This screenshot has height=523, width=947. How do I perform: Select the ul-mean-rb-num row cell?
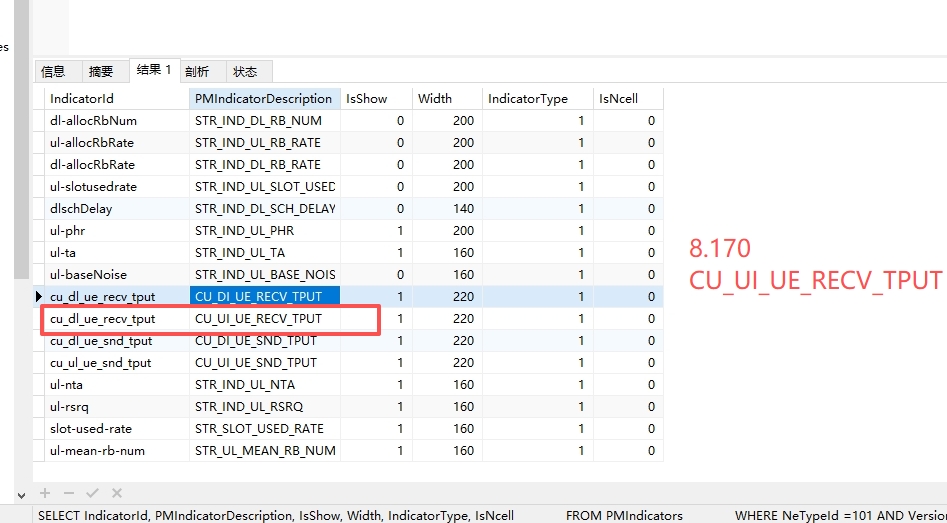click(97, 451)
